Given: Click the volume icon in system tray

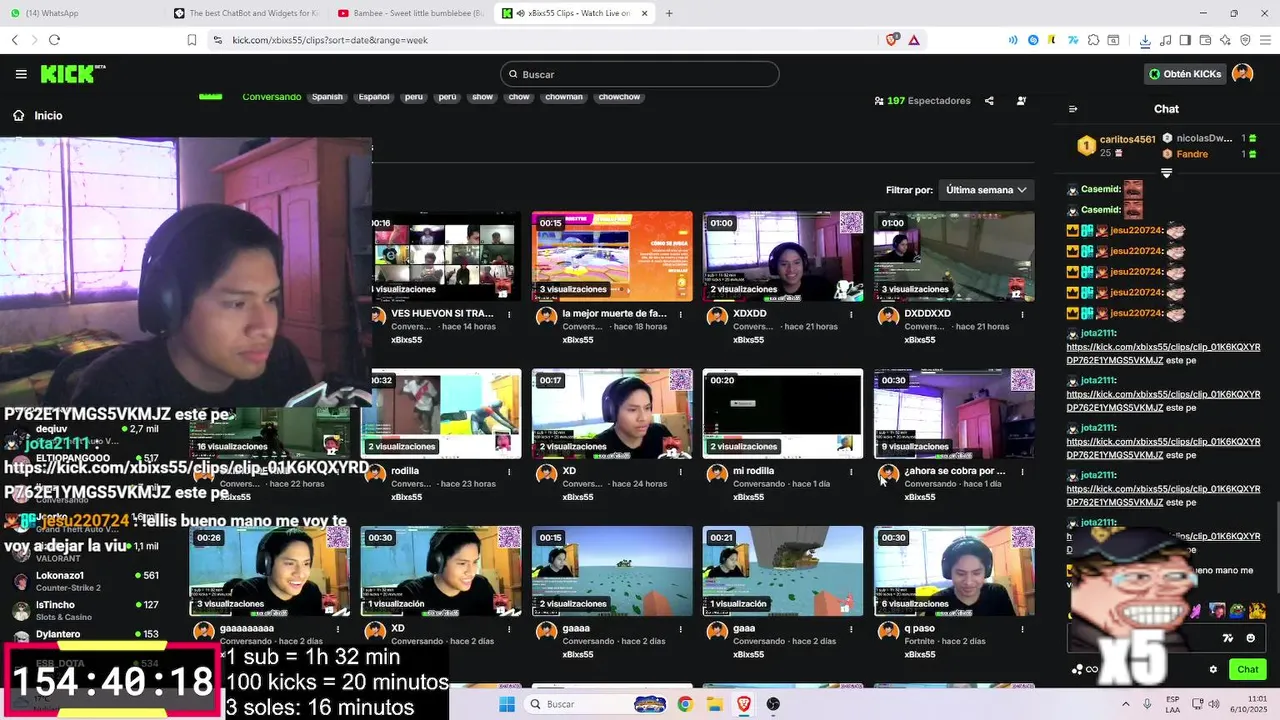Looking at the screenshot, I should [x=1213, y=704].
